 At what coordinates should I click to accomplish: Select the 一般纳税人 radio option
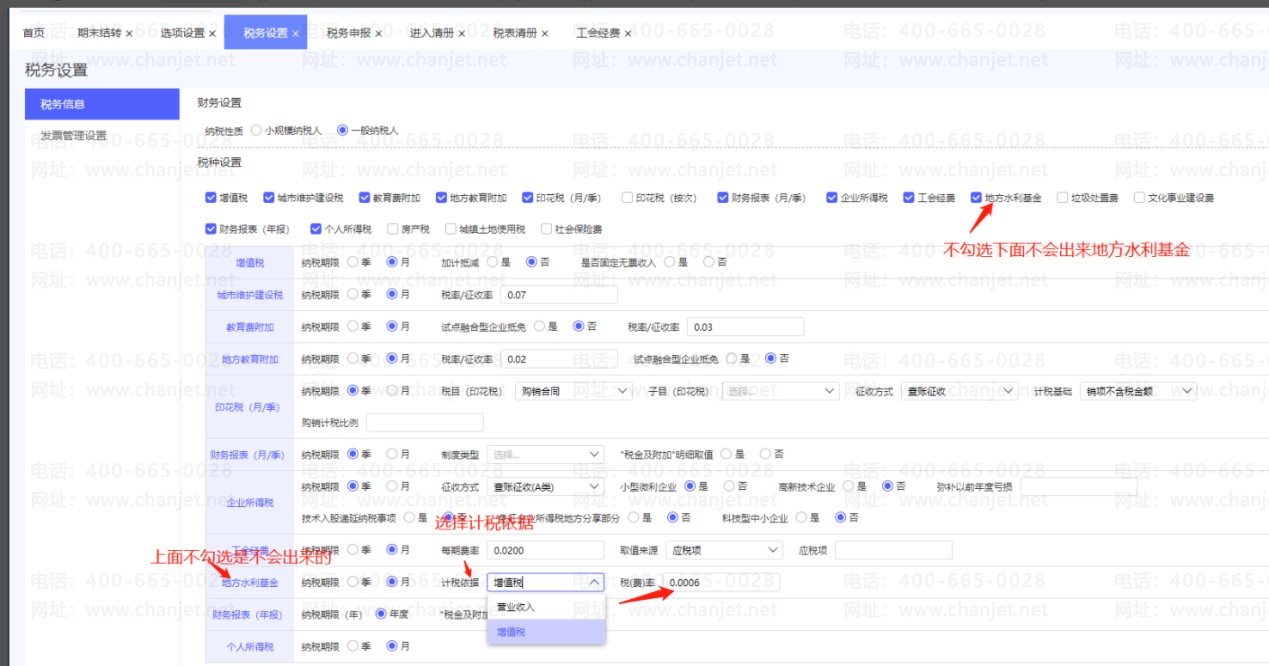[343, 130]
